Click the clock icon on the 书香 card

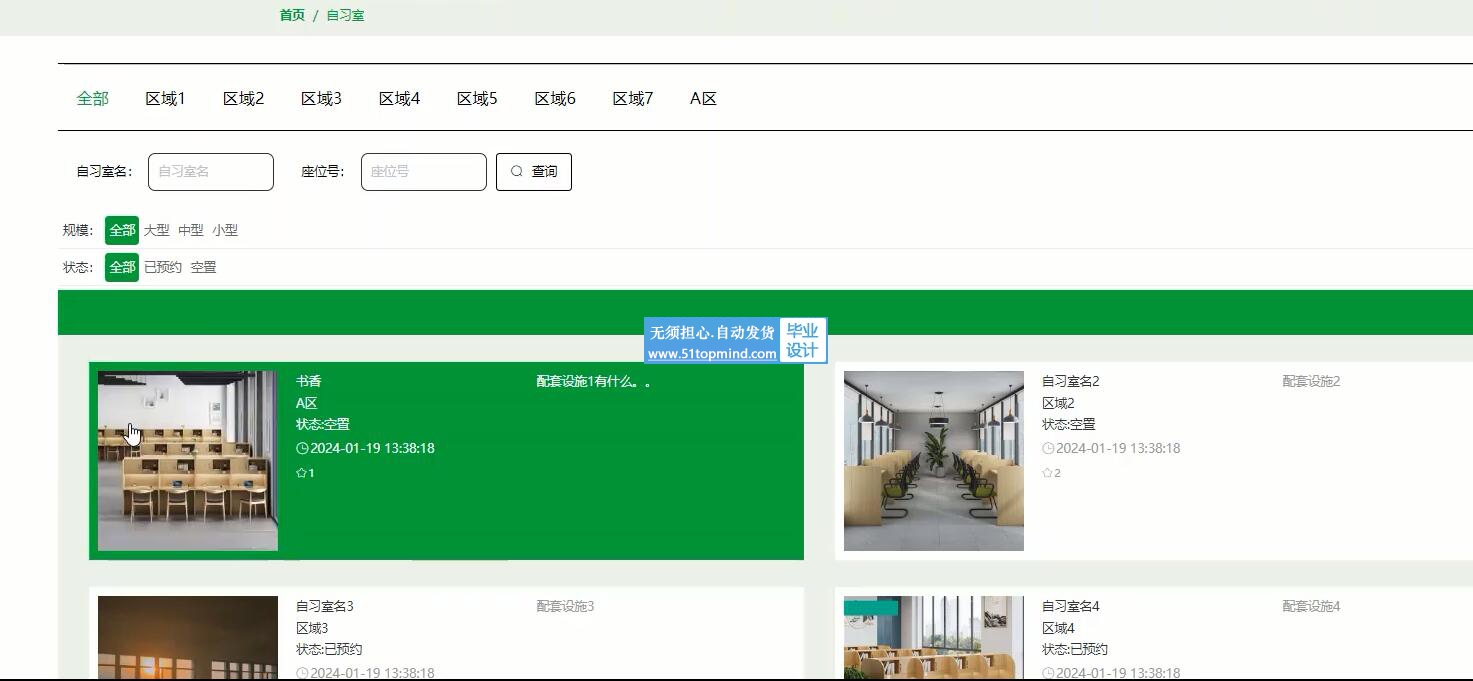click(x=302, y=448)
